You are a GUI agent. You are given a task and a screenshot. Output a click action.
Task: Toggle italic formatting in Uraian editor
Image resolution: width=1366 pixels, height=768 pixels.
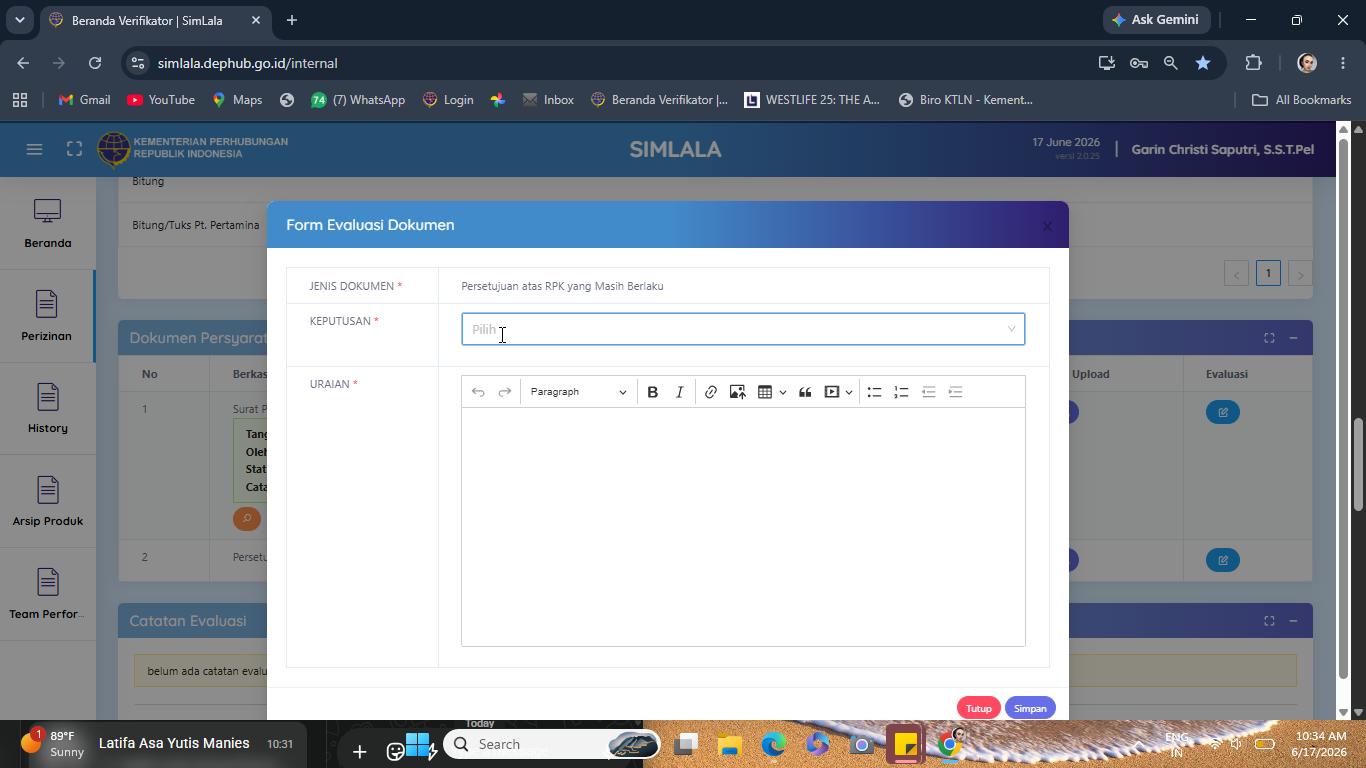coord(680,392)
